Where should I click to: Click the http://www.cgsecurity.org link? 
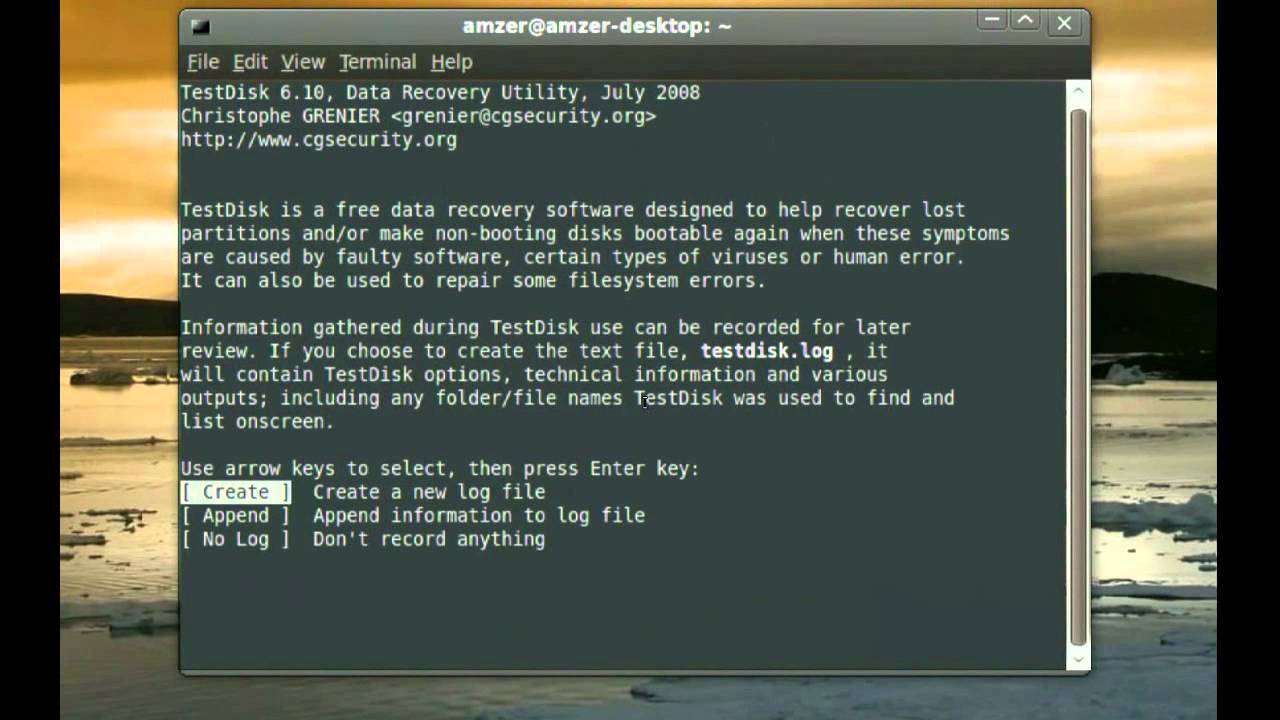click(319, 140)
